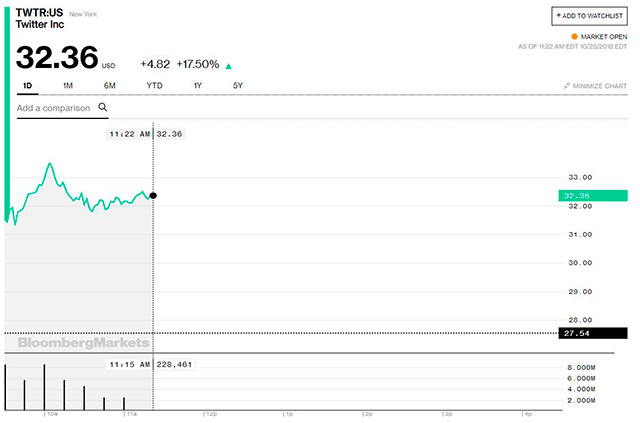Click the 30.00 price axis label
Viewport: 640px width, 423px height.
(580, 263)
